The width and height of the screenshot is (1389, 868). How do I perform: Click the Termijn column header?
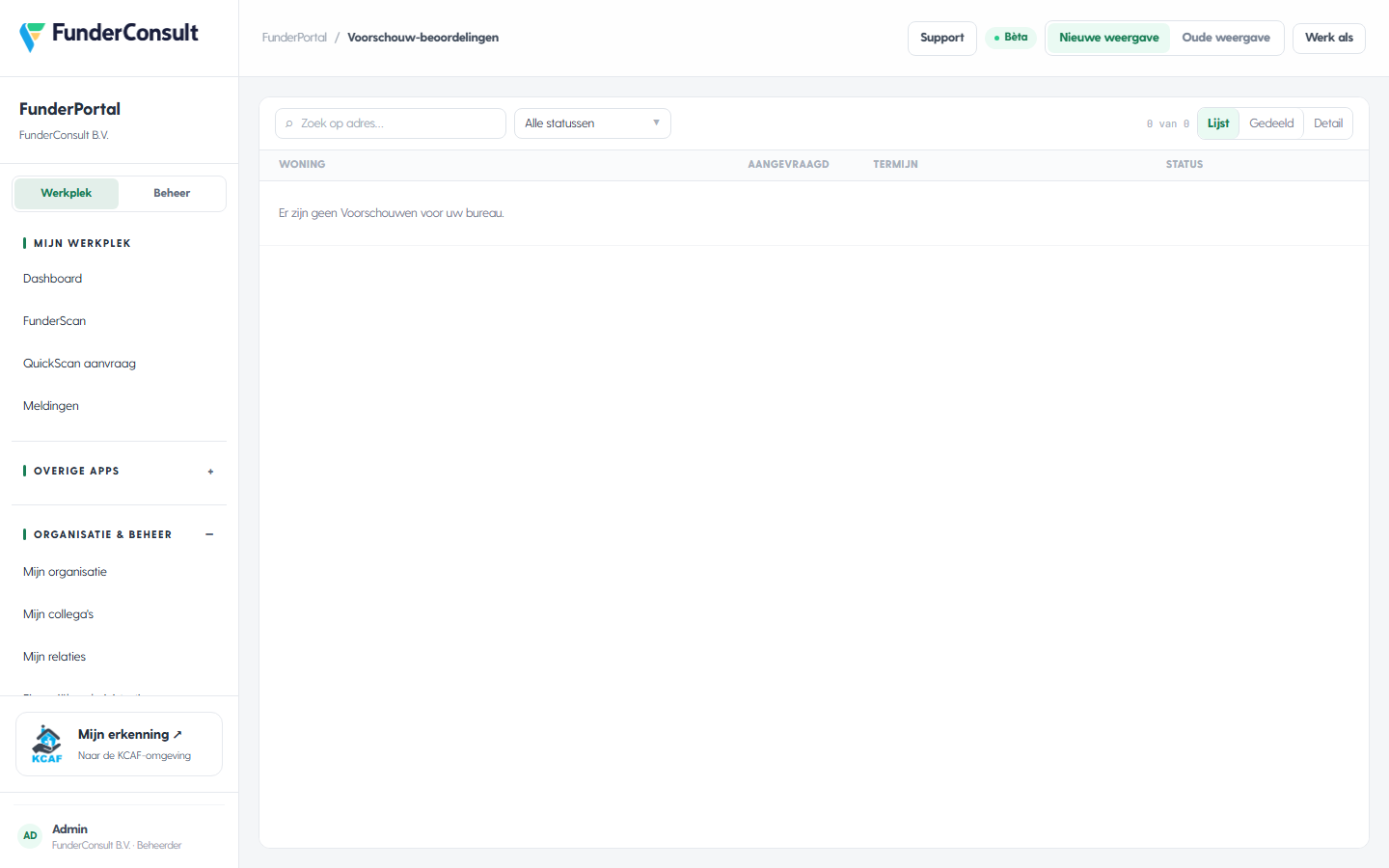[895, 165]
